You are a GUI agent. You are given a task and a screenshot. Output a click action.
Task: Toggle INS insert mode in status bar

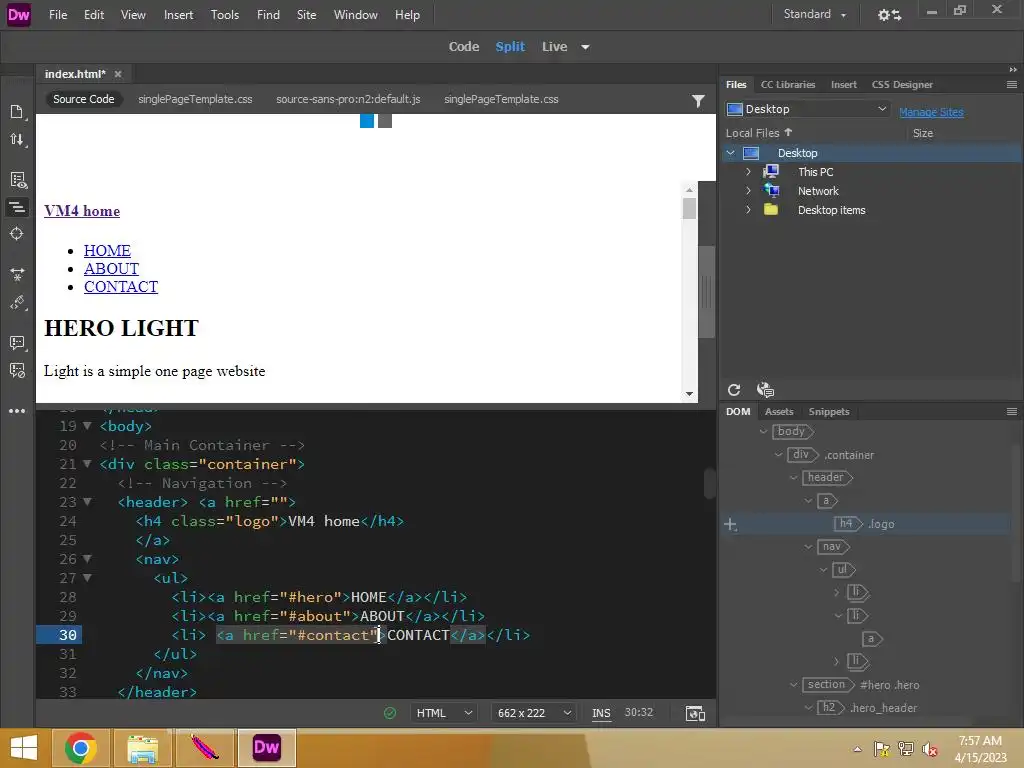pos(601,713)
